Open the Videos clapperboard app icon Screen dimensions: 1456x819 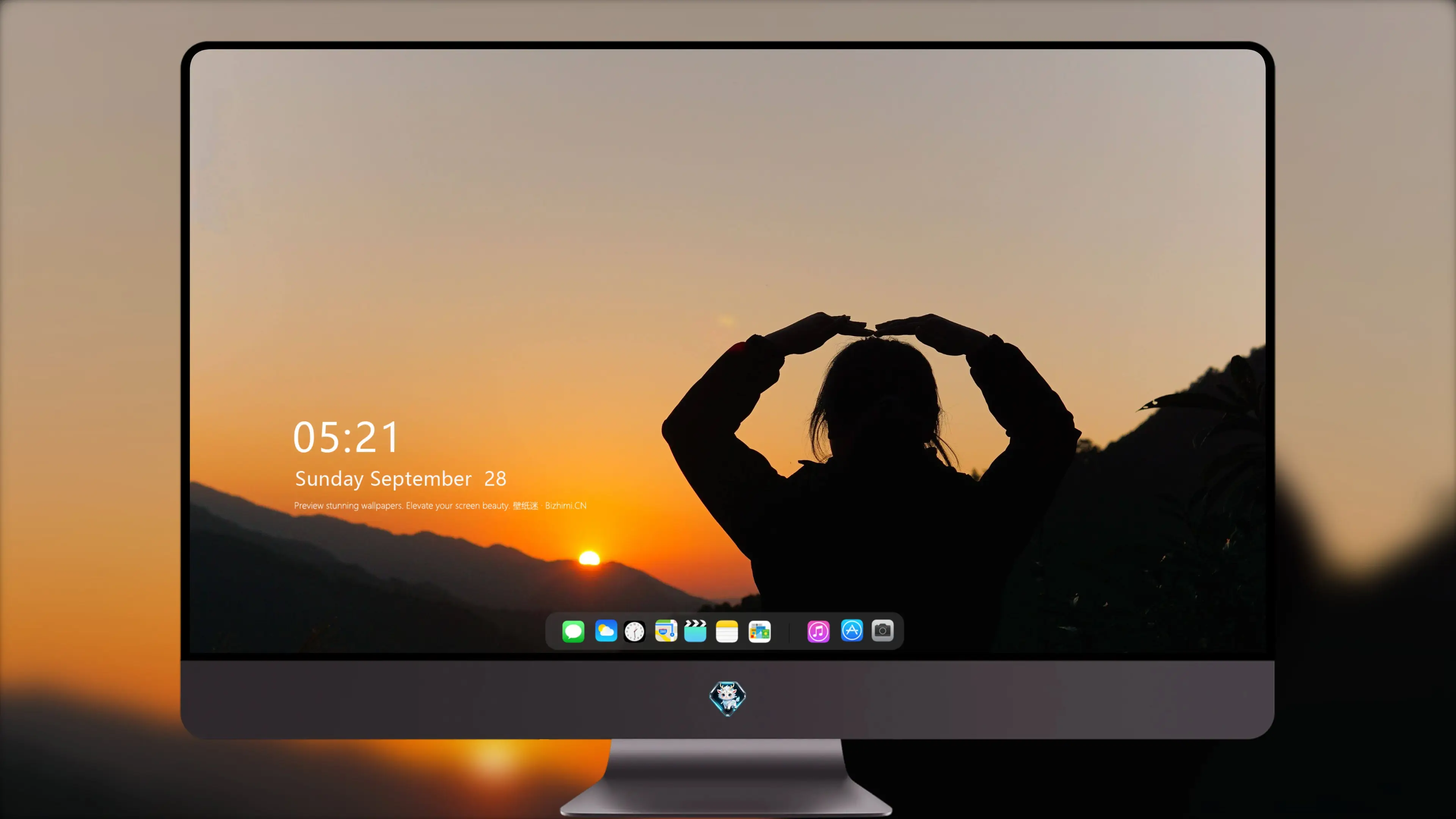pyautogui.click(x=695, y=631)
